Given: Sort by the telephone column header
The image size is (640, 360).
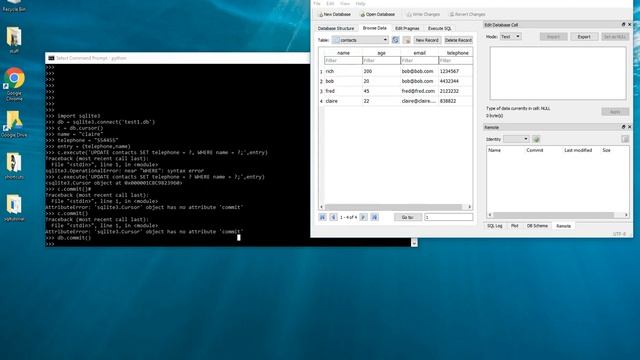Looking at the screenshot, I should [x=456, y=53].
